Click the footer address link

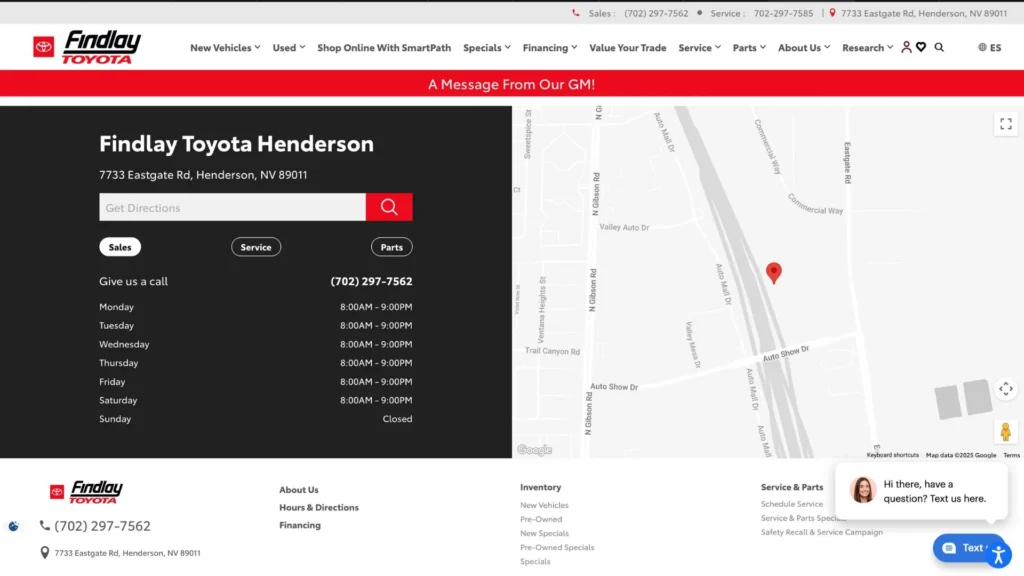[x=127, y=552]
